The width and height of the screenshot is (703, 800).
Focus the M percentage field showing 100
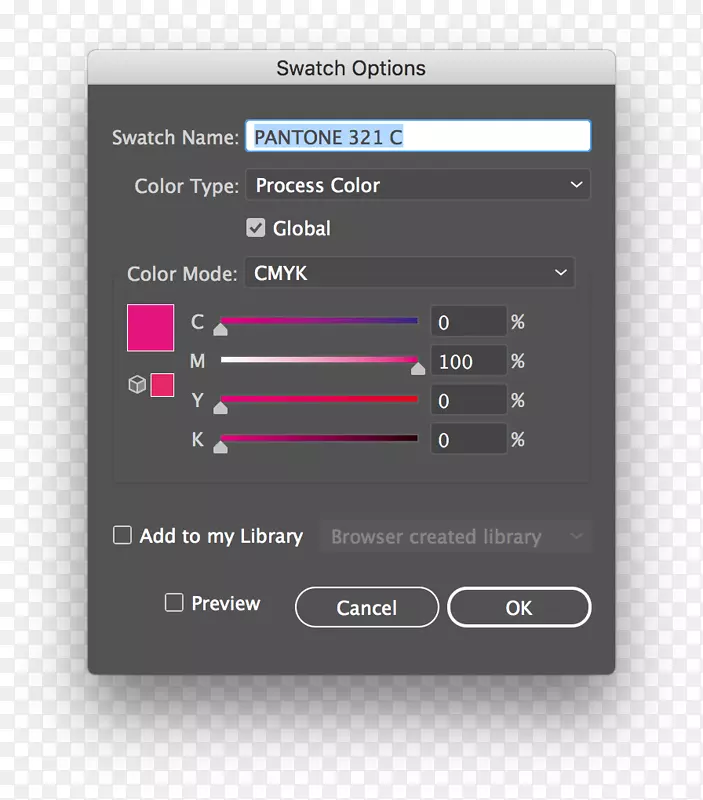pyautogui.click(x=468, y=361)
